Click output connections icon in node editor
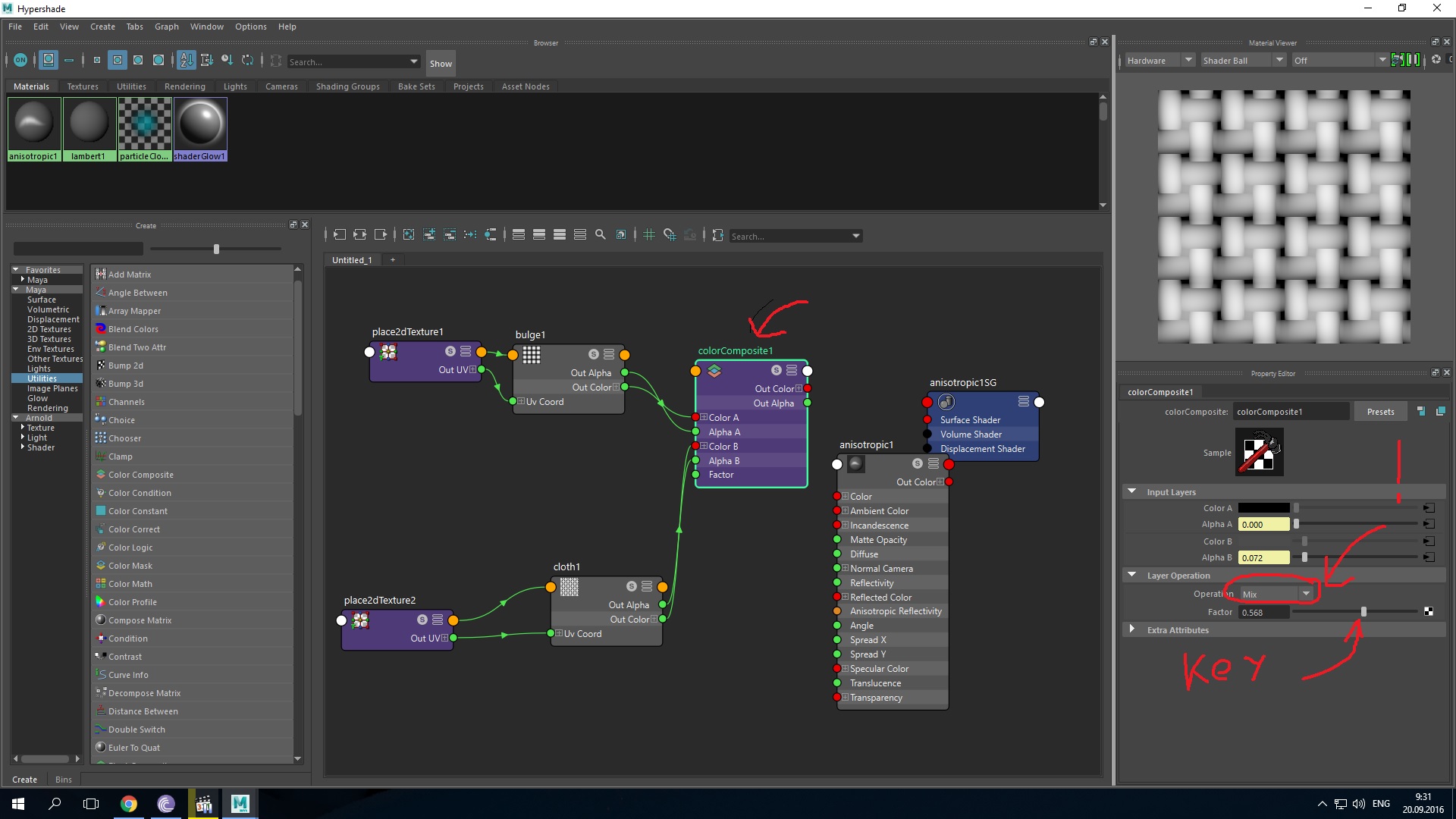 pos(381,235)
